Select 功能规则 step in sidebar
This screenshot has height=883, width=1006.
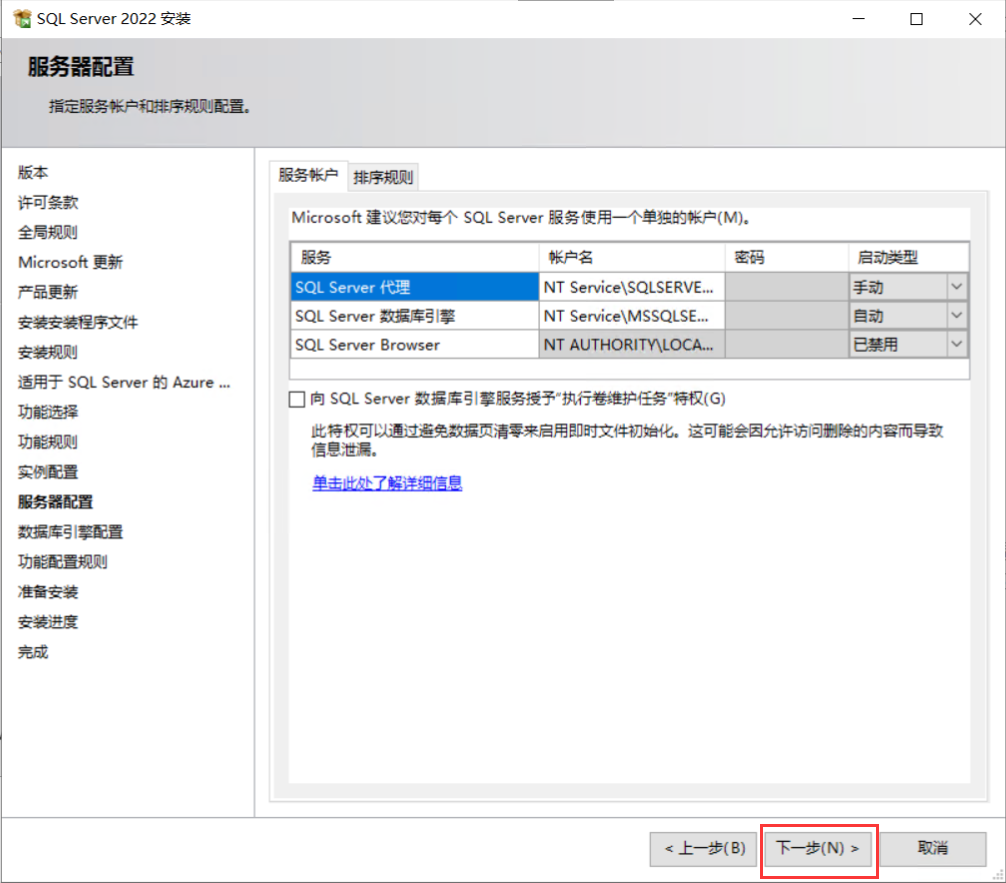point(48,442)
